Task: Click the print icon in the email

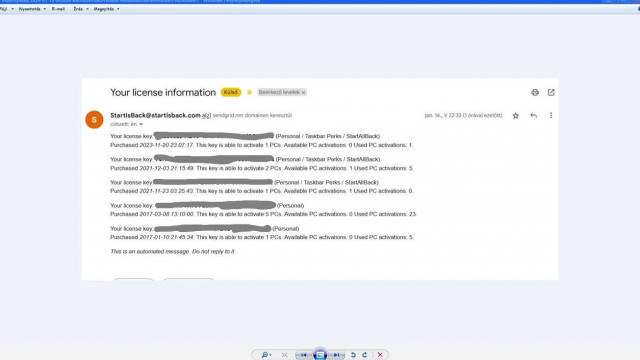Action: point(535,92)
